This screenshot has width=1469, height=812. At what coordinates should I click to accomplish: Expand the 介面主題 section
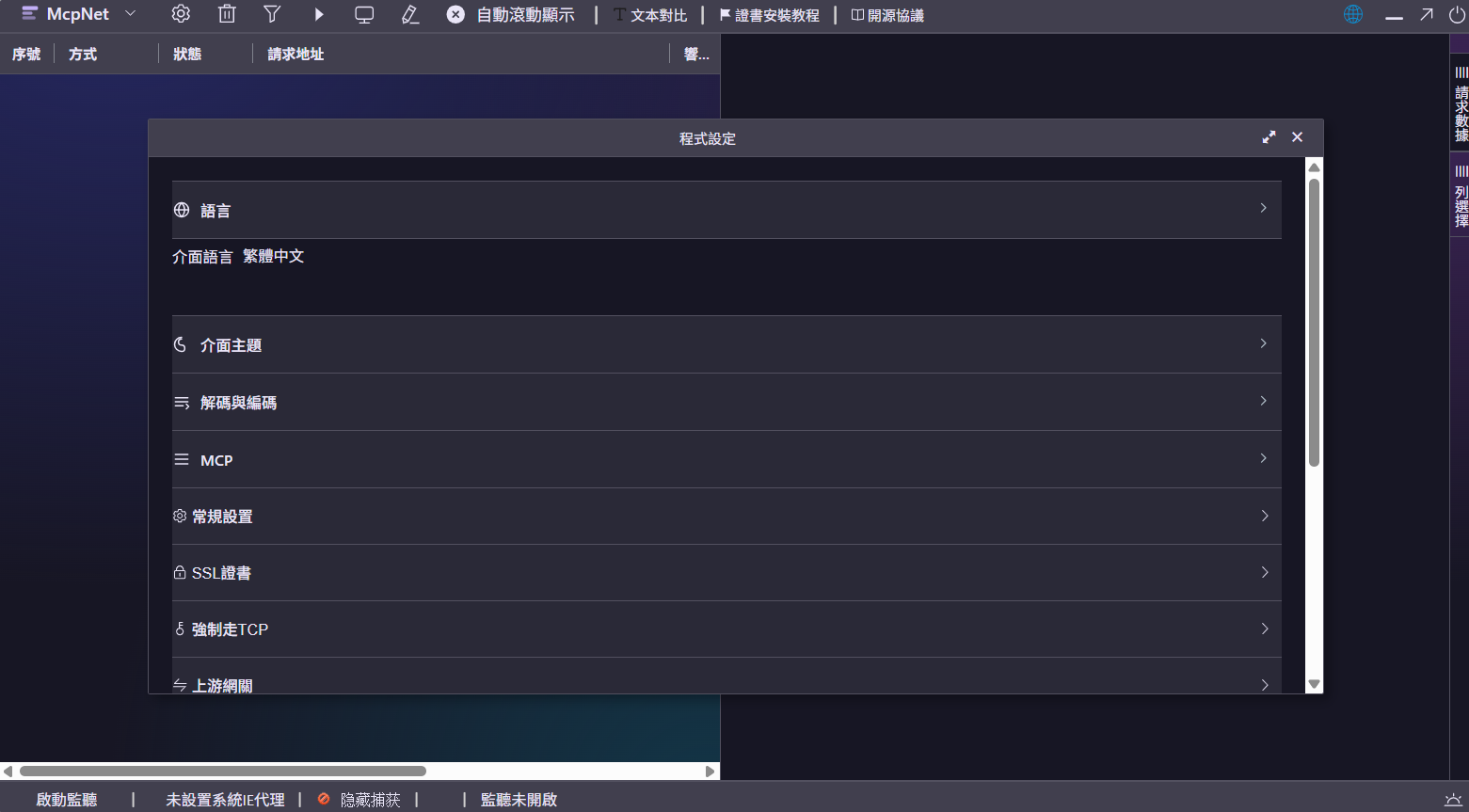pyautogui.click(x=727, y=344)
